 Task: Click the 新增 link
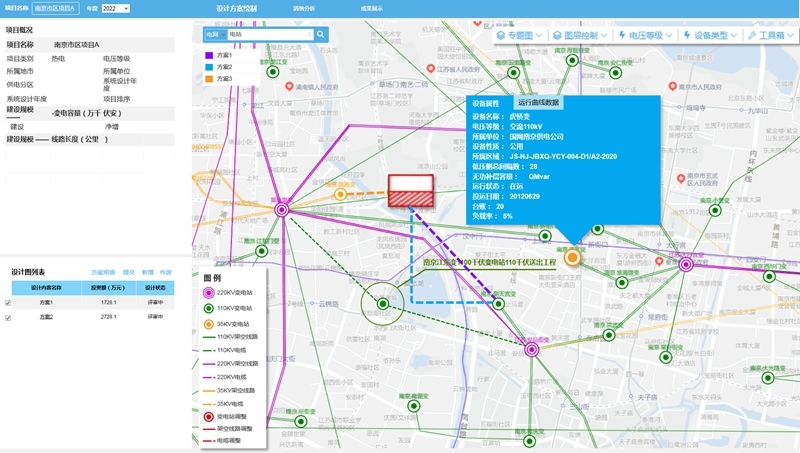tap(147, 272)
